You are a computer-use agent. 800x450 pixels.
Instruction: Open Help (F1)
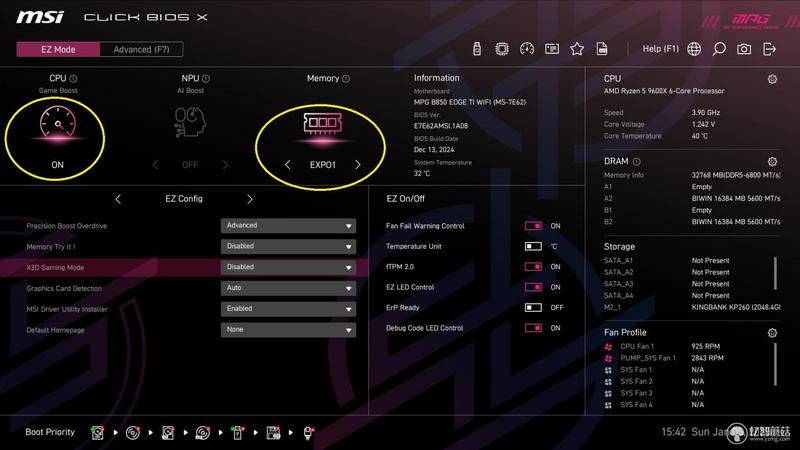coord(661,49)
